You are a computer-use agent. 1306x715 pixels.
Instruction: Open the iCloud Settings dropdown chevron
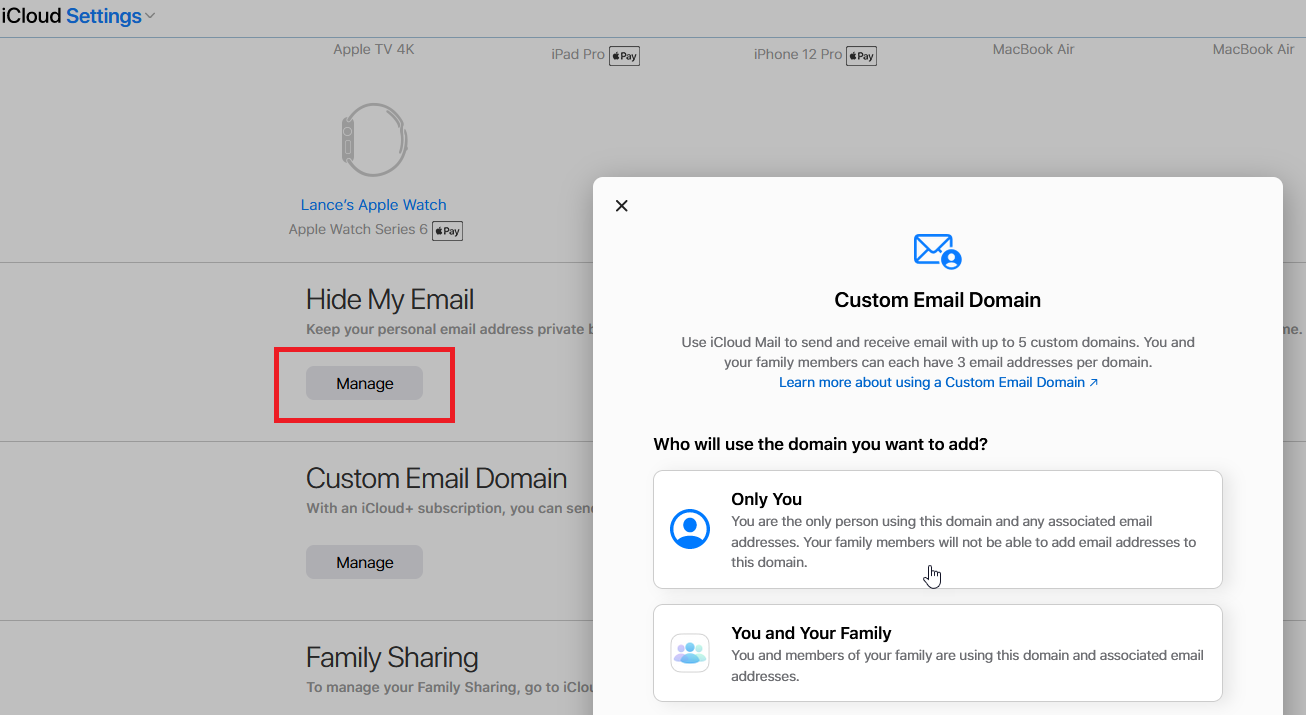pyautogui.click(x=150, y=16)
